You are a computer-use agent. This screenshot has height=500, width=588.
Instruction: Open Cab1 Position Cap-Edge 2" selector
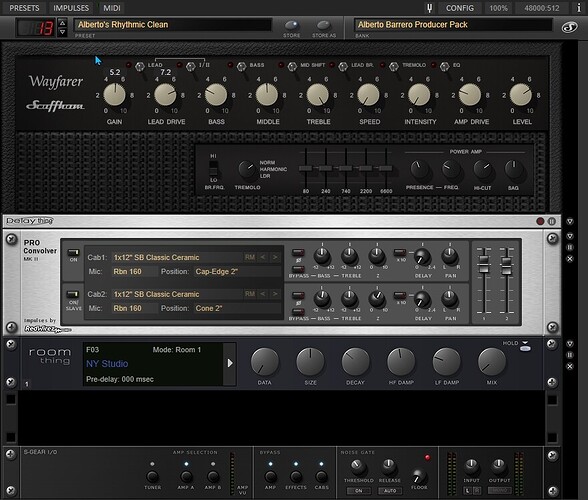click(x=237, y=272)
